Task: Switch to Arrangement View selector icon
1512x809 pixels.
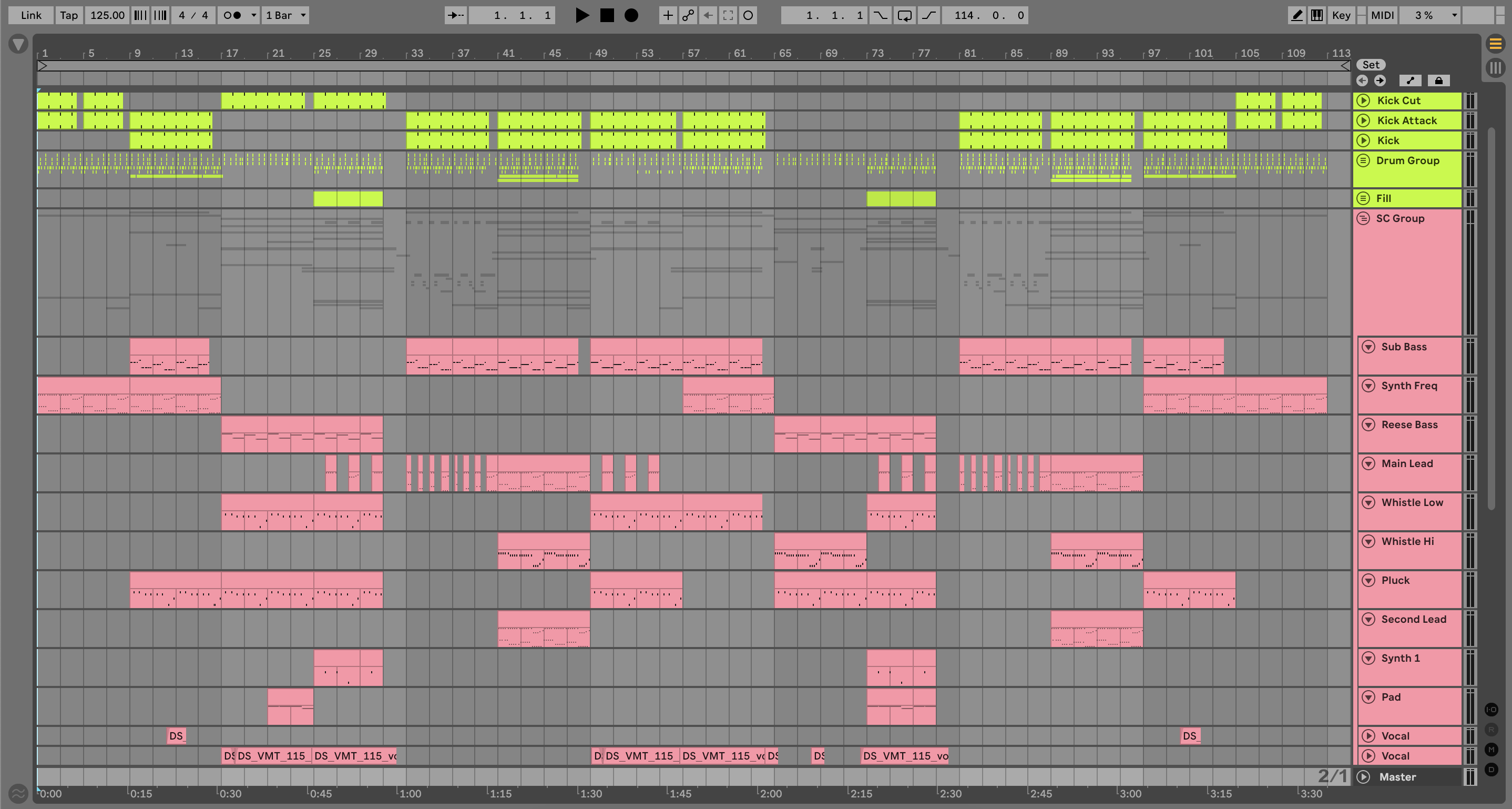Action: coord(1495,44)
